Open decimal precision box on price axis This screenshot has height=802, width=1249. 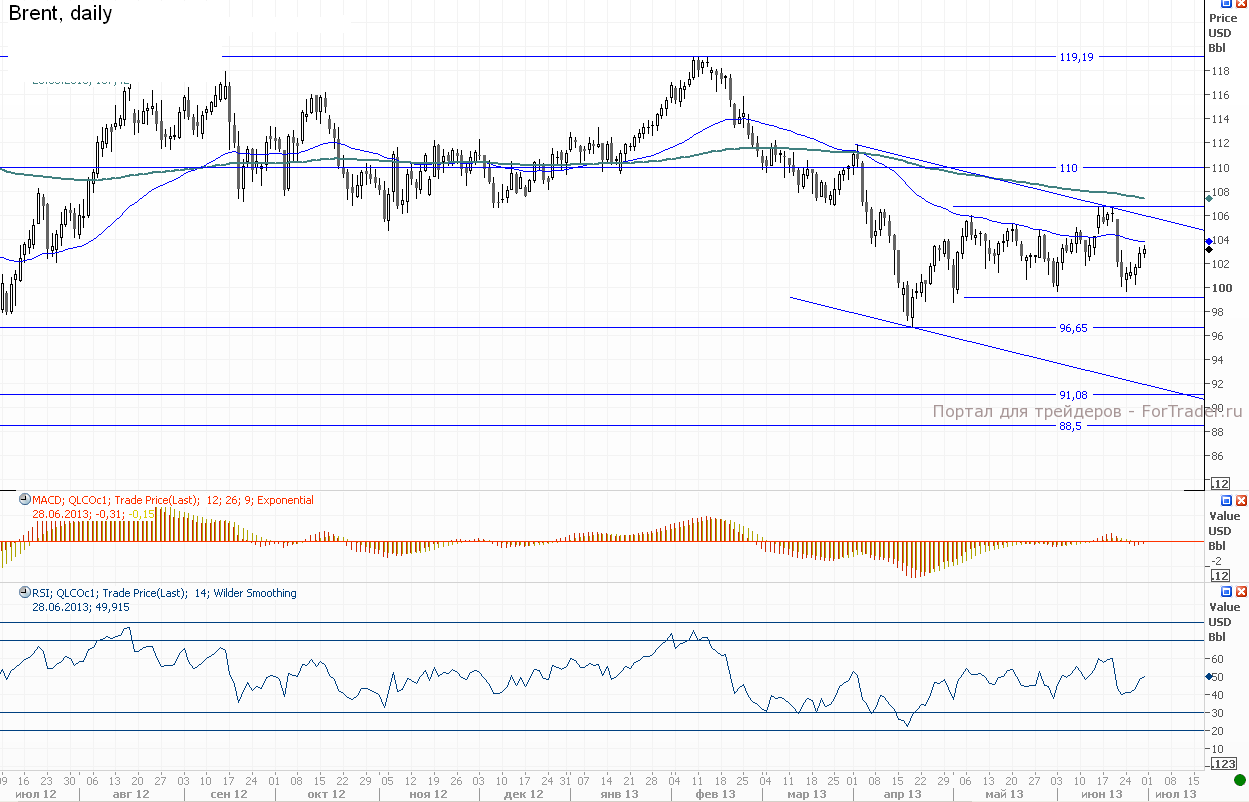pyautogui.click(x=1220, y=484)
